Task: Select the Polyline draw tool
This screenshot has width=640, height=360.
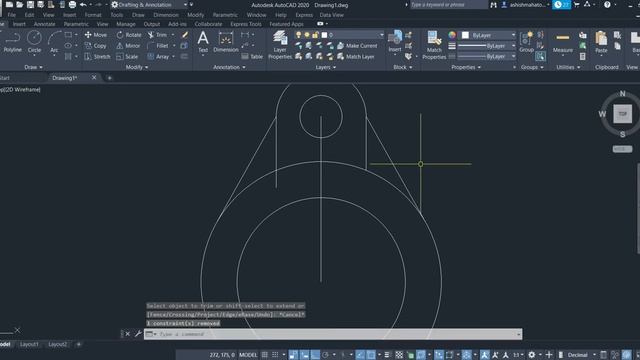Action: (12, 42)
